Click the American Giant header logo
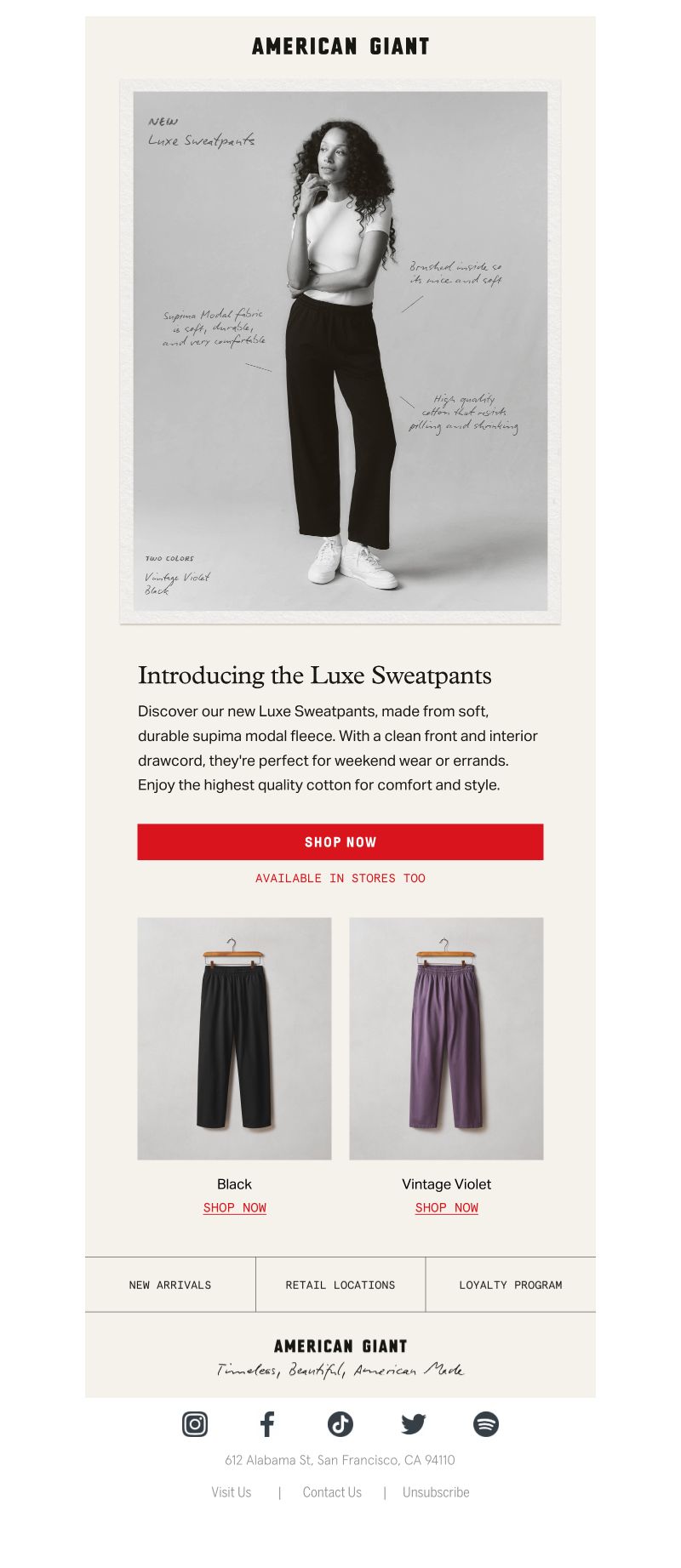This screenshot has height=1568, width=681. coord(340,47)
